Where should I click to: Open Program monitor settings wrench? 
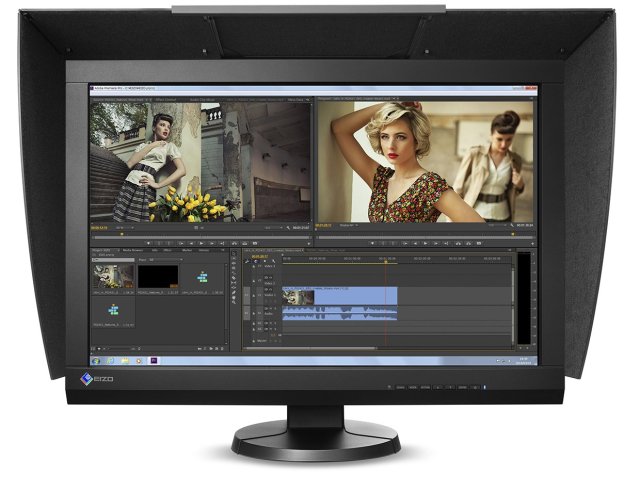pyautogui.click(x=512, y=225)
